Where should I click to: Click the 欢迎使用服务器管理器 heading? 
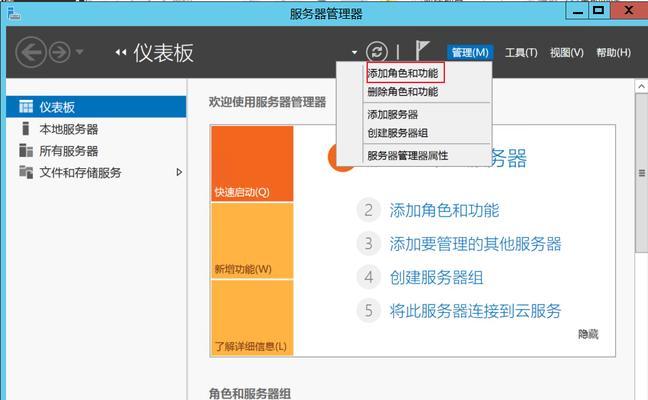[267, 102]
